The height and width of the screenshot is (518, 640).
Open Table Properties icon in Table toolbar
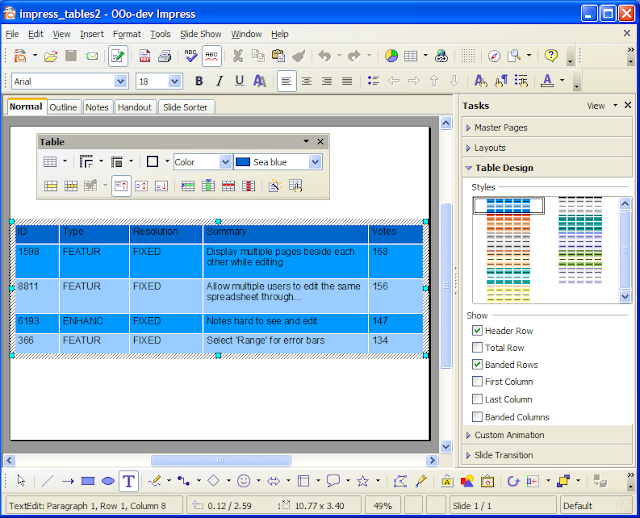tap(296, 186)
